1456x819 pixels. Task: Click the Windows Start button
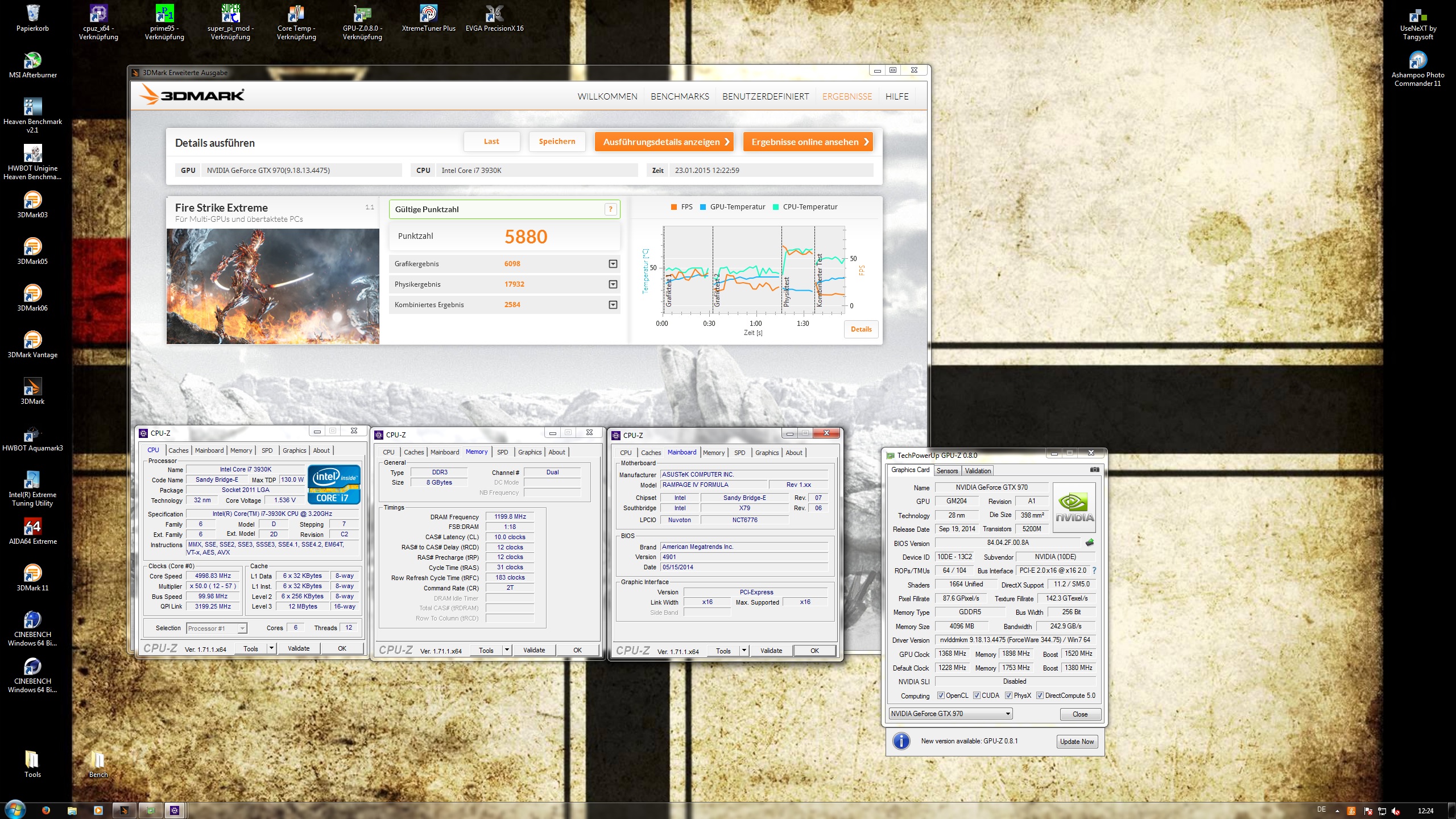[x=14, y=810]
